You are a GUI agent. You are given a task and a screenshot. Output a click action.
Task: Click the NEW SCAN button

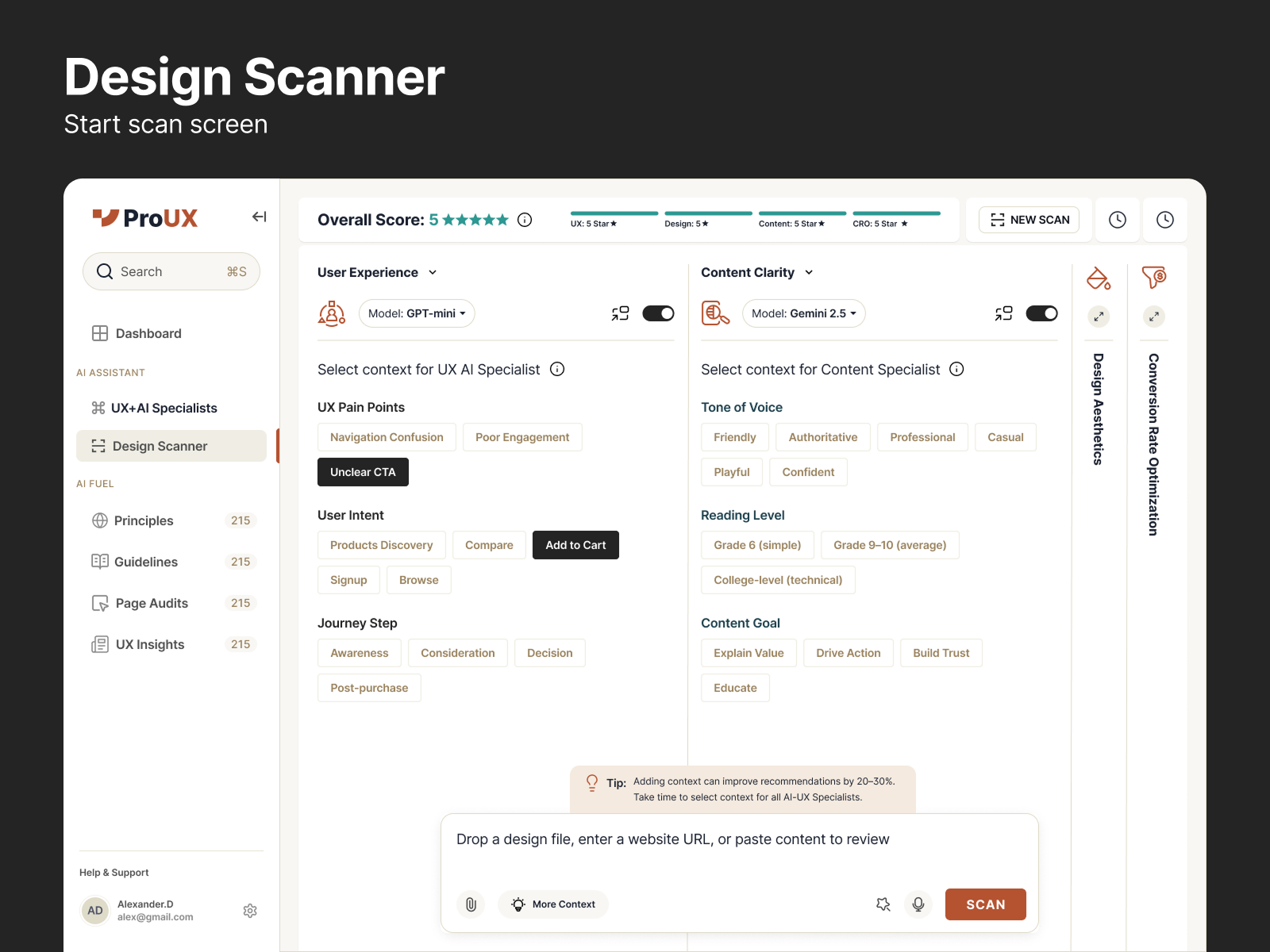pos(1029,220)
